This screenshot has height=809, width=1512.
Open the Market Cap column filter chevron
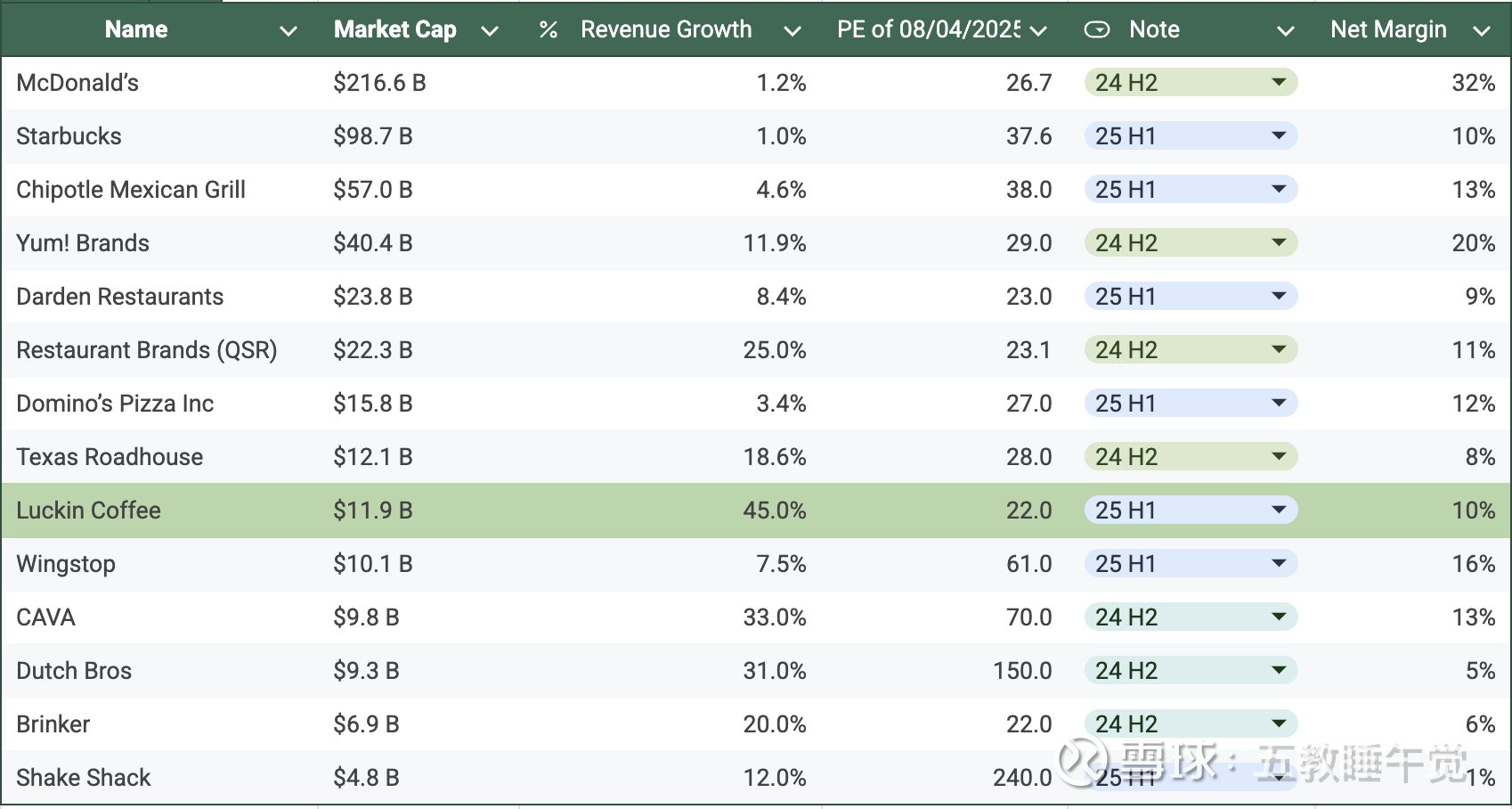click(489, 31)
